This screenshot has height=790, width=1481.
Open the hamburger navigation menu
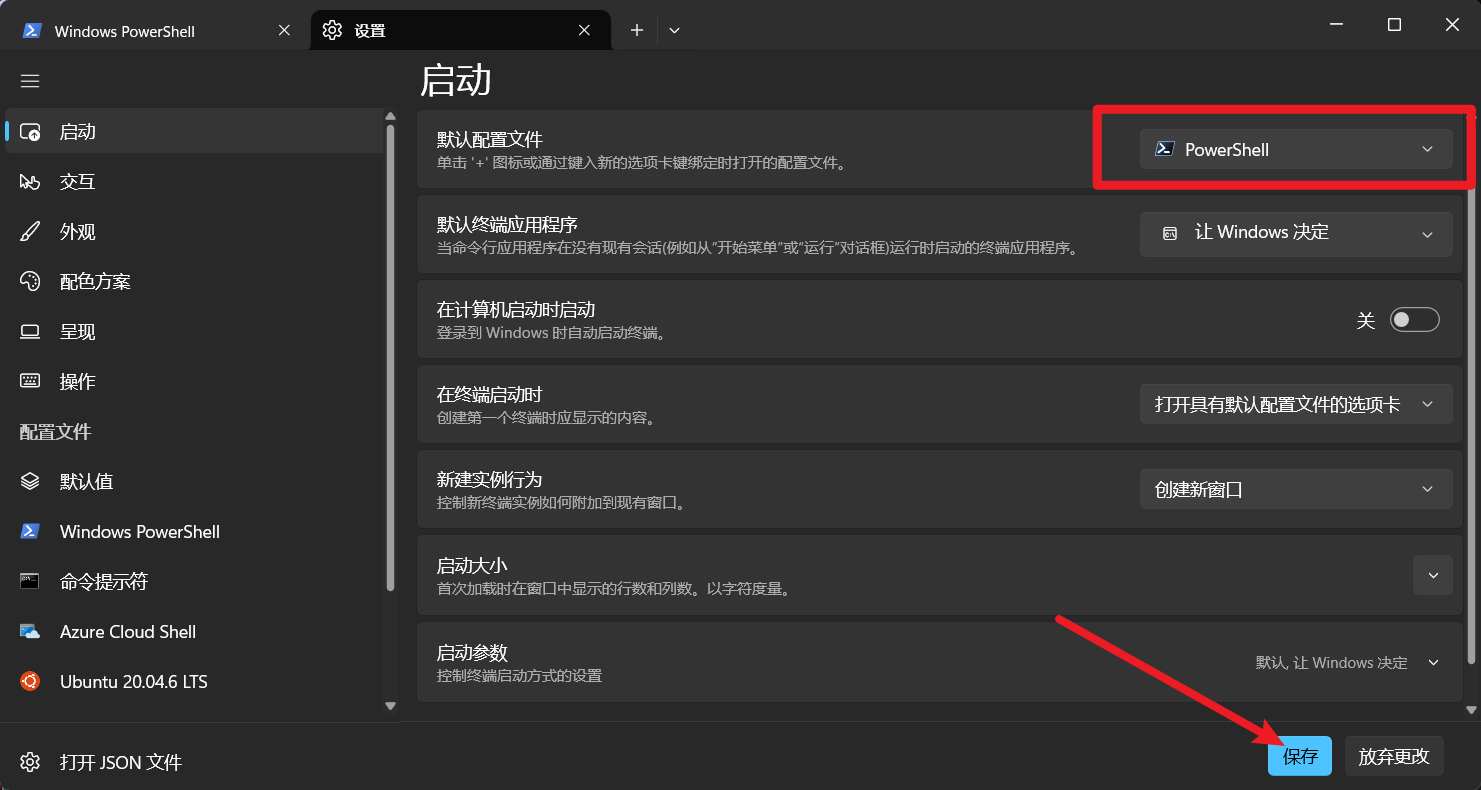coord(30,81)
